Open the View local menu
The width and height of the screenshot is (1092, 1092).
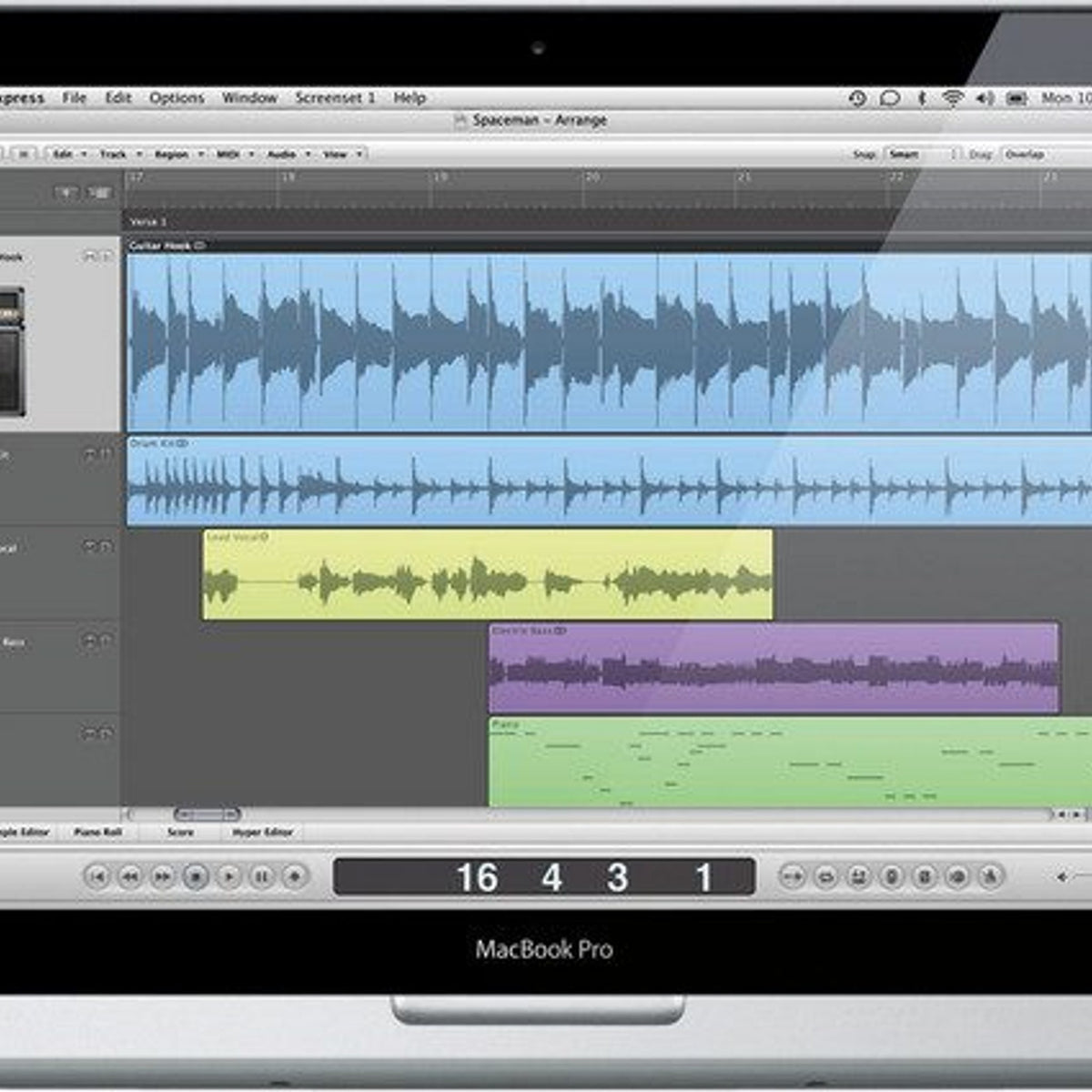click(x=342, y=155)
